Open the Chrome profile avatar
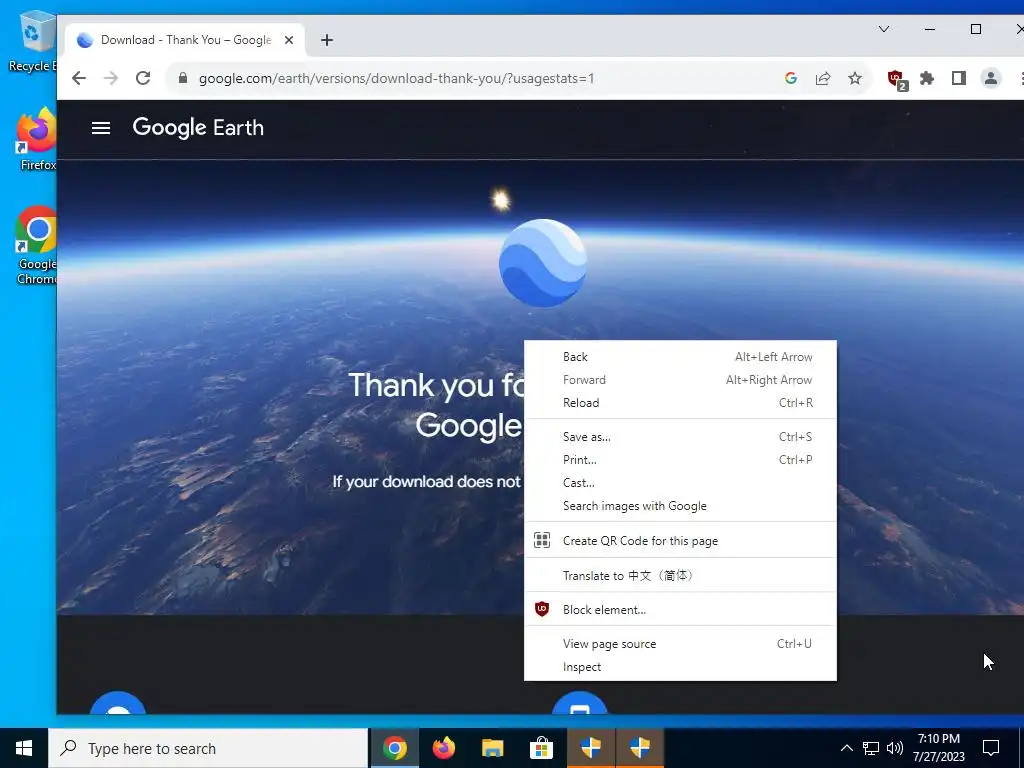 [991, 78]
